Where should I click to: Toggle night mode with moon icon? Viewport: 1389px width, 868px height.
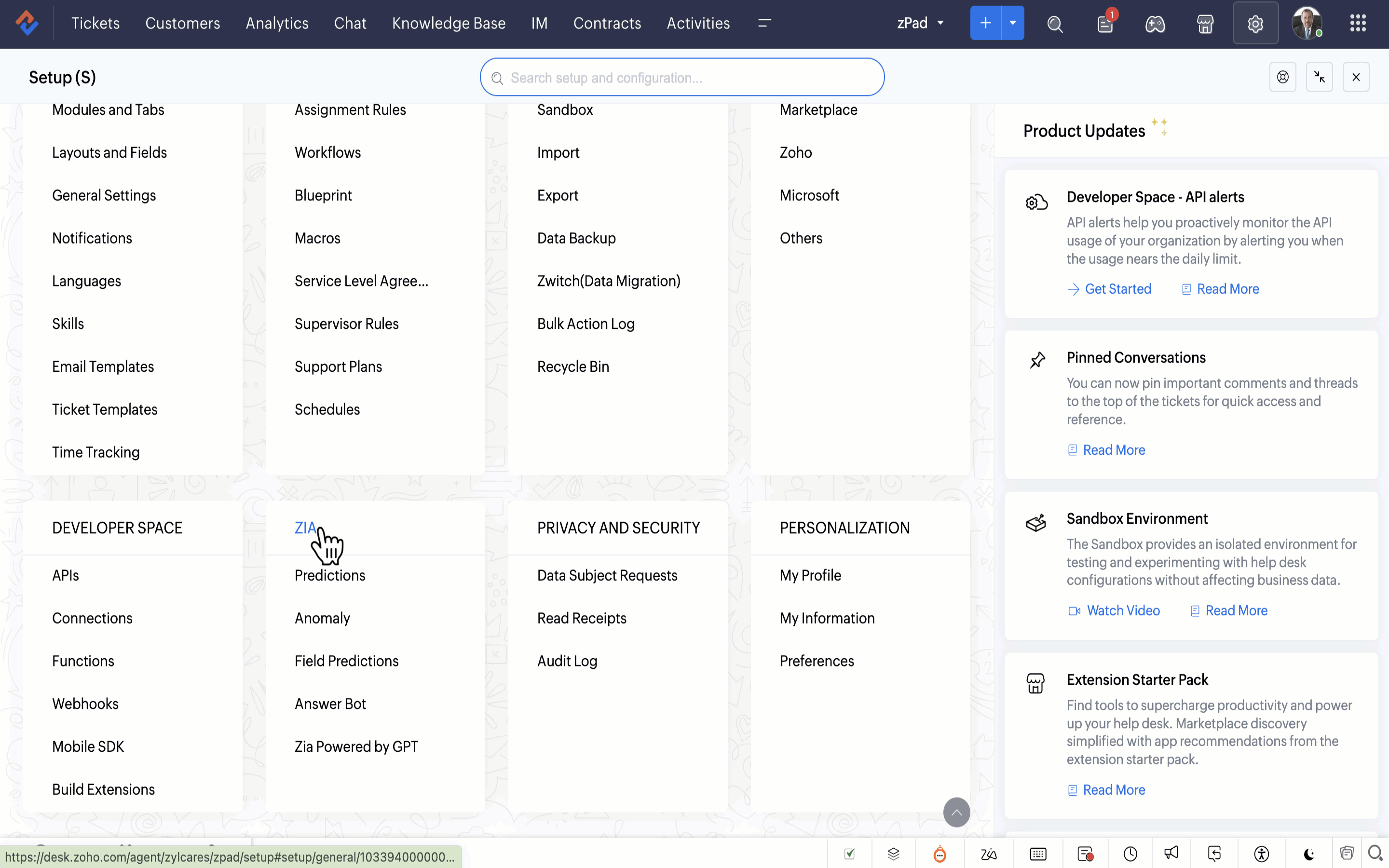tap(1308, 854)
